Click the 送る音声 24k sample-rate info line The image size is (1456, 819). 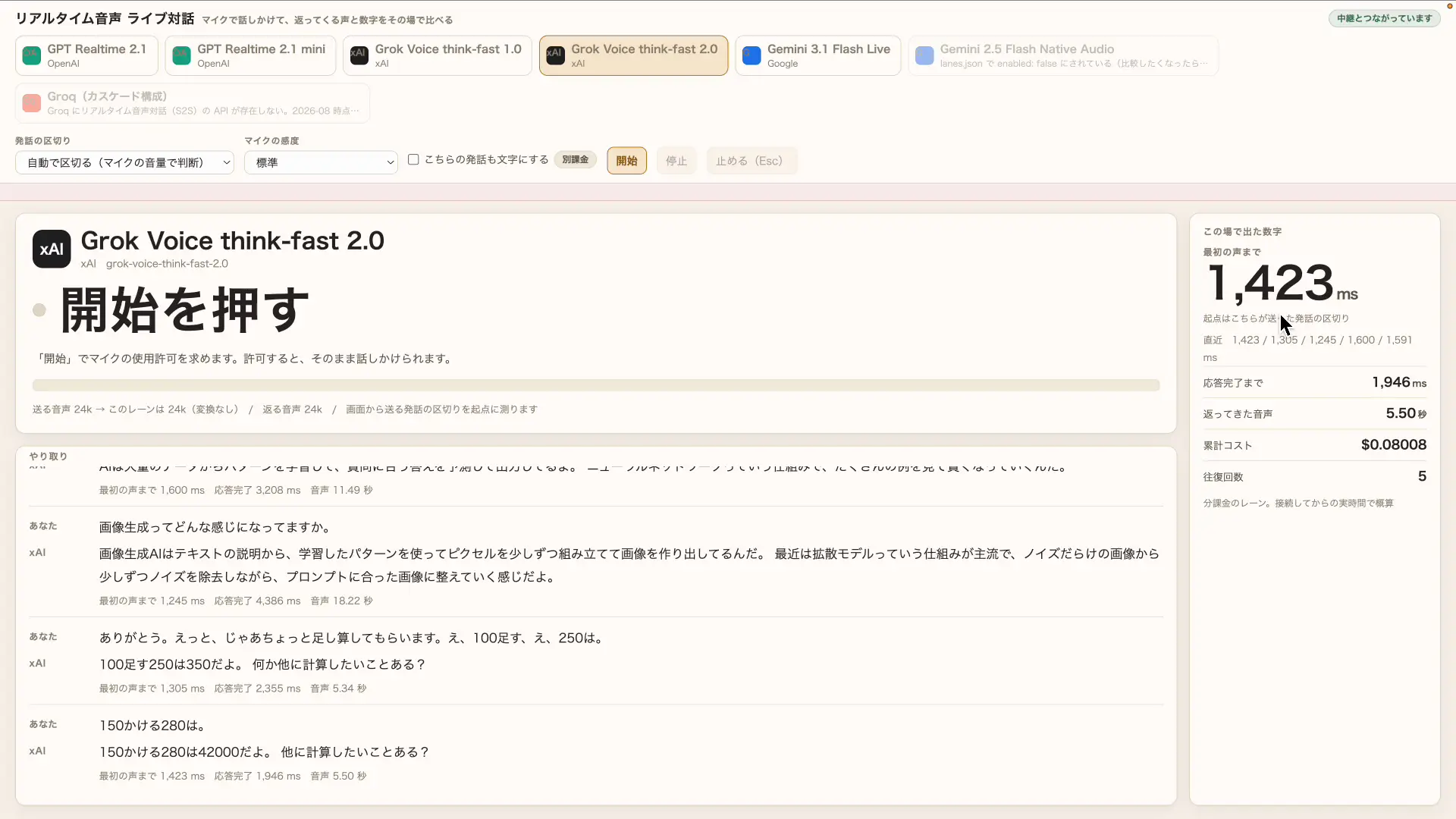coord(285,409)
